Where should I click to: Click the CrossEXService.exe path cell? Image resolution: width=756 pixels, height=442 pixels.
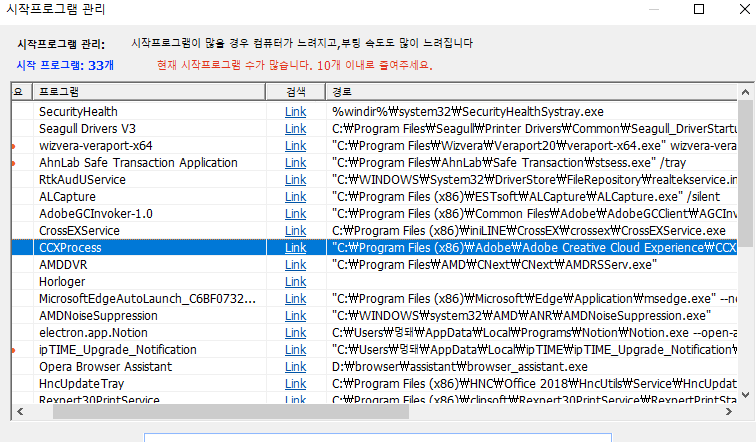tap(531, 231)
